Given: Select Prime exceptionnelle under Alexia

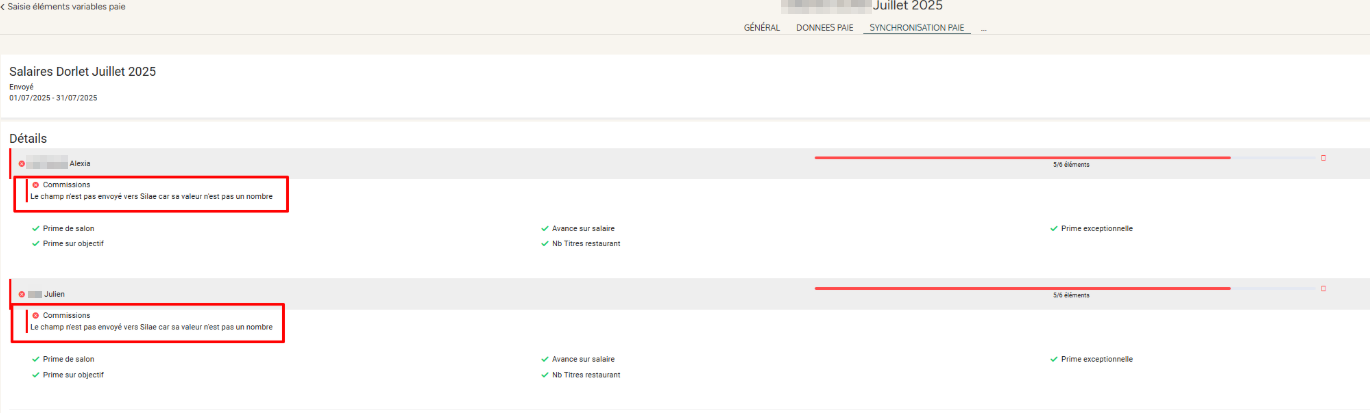Looking at the screenshot, I should pyautogui.click(x=1096, y=229).
